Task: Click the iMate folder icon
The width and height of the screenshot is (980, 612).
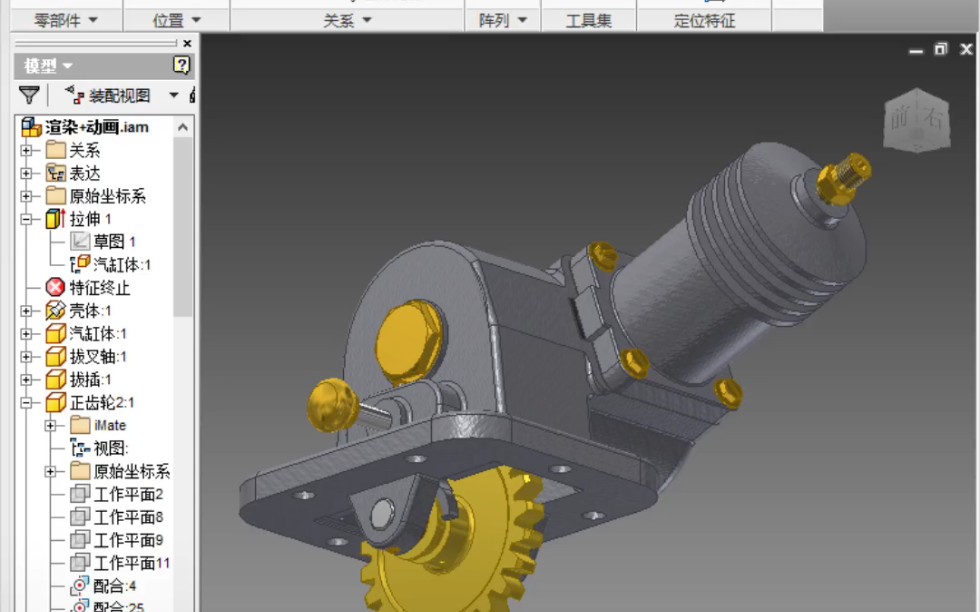Action: coord(80,425)
